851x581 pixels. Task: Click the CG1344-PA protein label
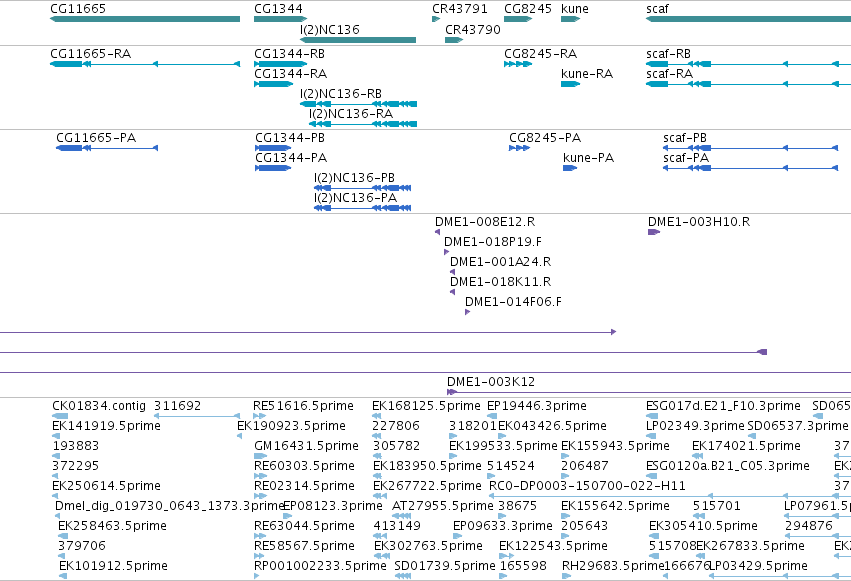tap(291, 158)
